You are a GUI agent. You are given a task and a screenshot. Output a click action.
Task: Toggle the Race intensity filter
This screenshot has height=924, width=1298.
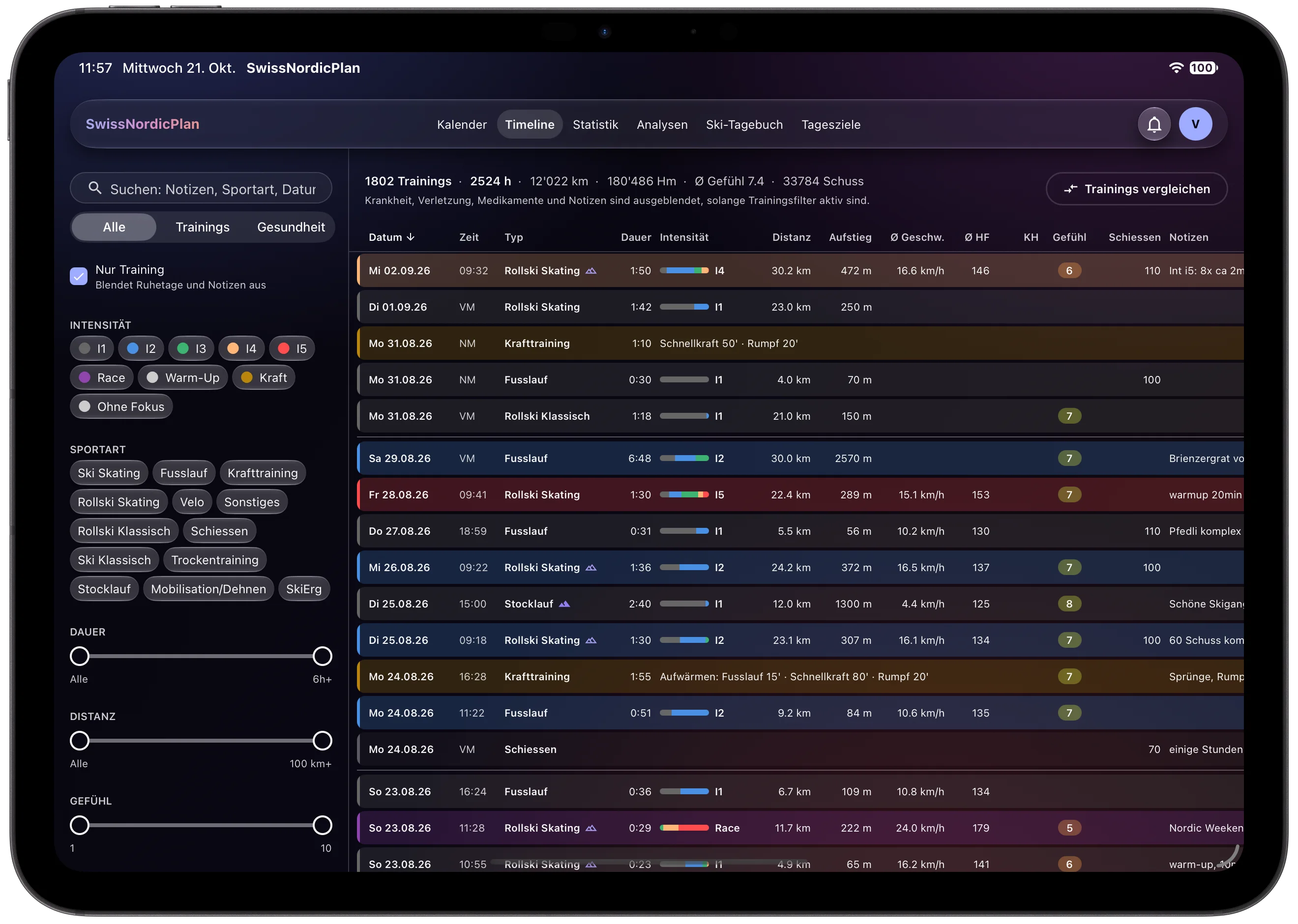(102, 378)
